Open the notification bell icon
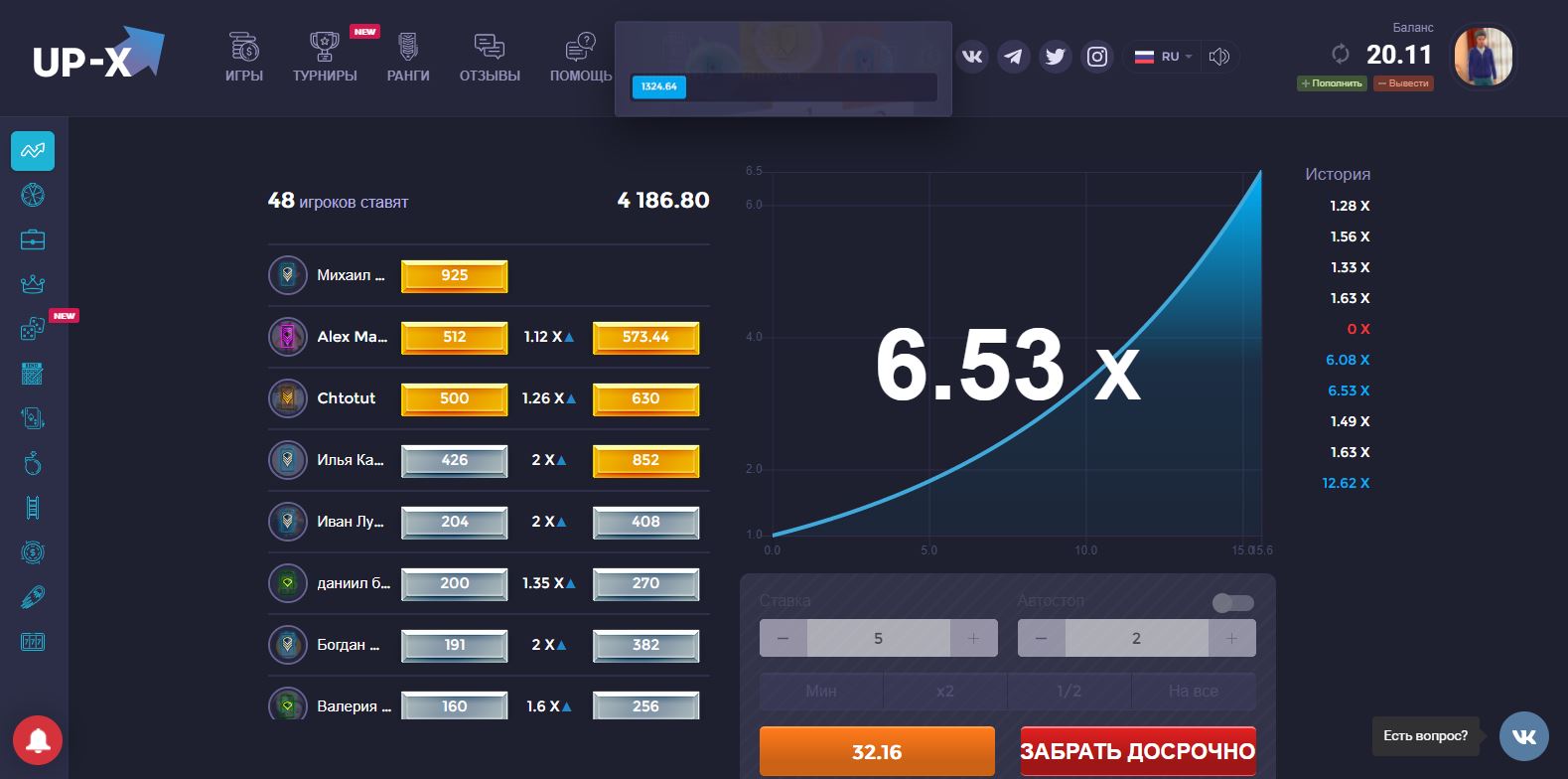The width and height of the screenshot is (1568, 779). (x=38, y=740)
